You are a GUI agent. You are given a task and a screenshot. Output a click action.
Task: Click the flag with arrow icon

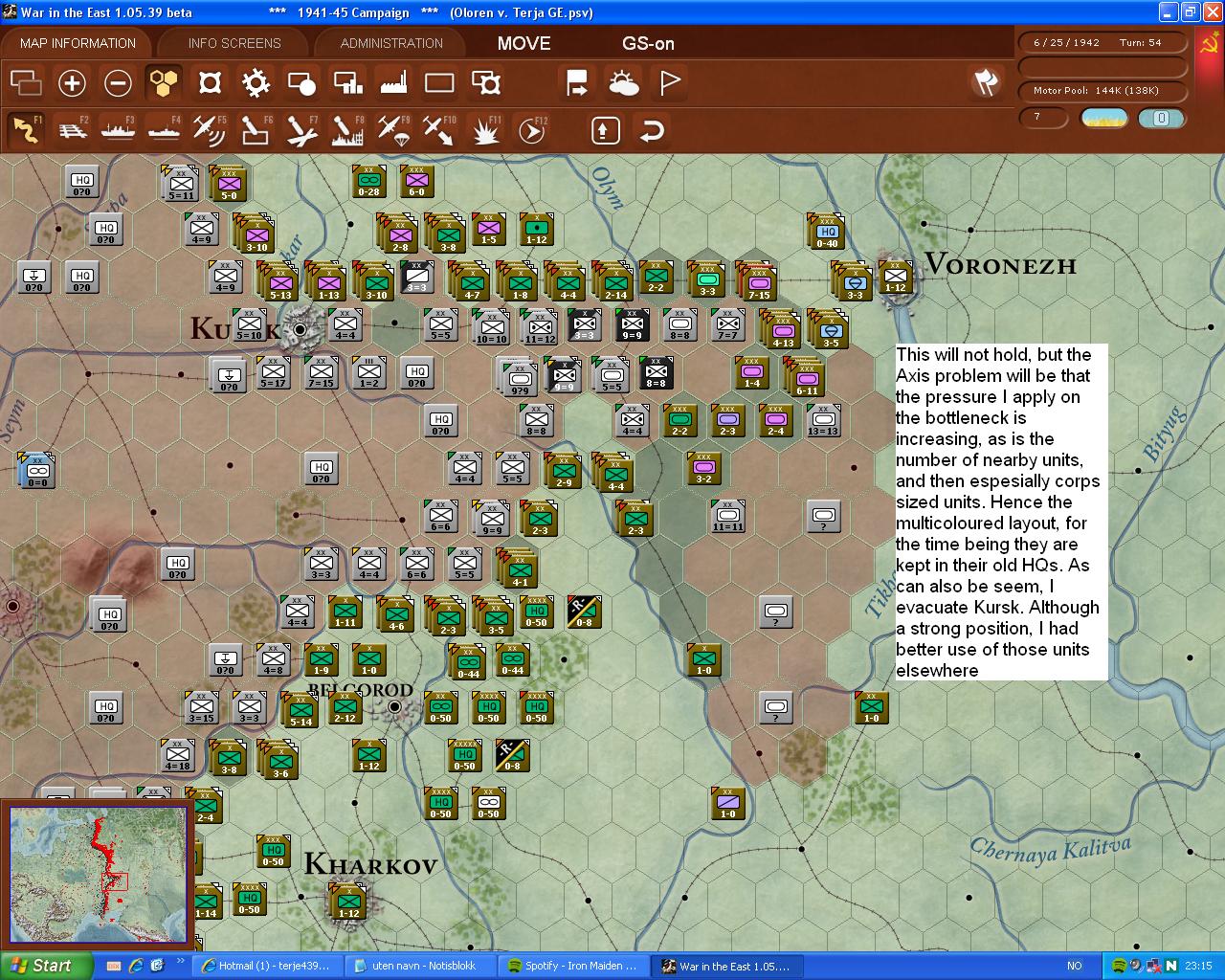click(x=577, y=83)
